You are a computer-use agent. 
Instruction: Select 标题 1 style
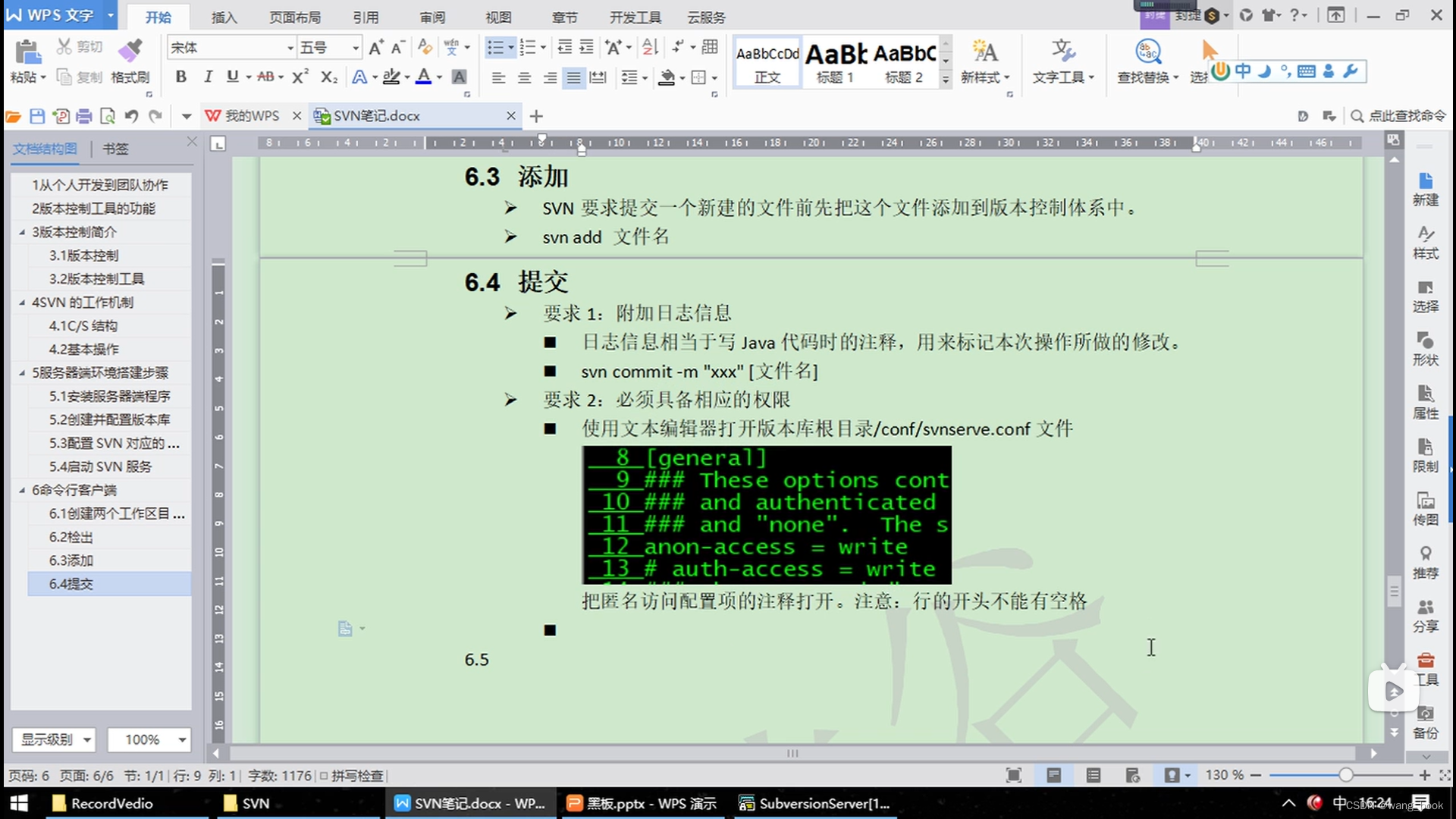pyautogui.click(x=835, y=62)
